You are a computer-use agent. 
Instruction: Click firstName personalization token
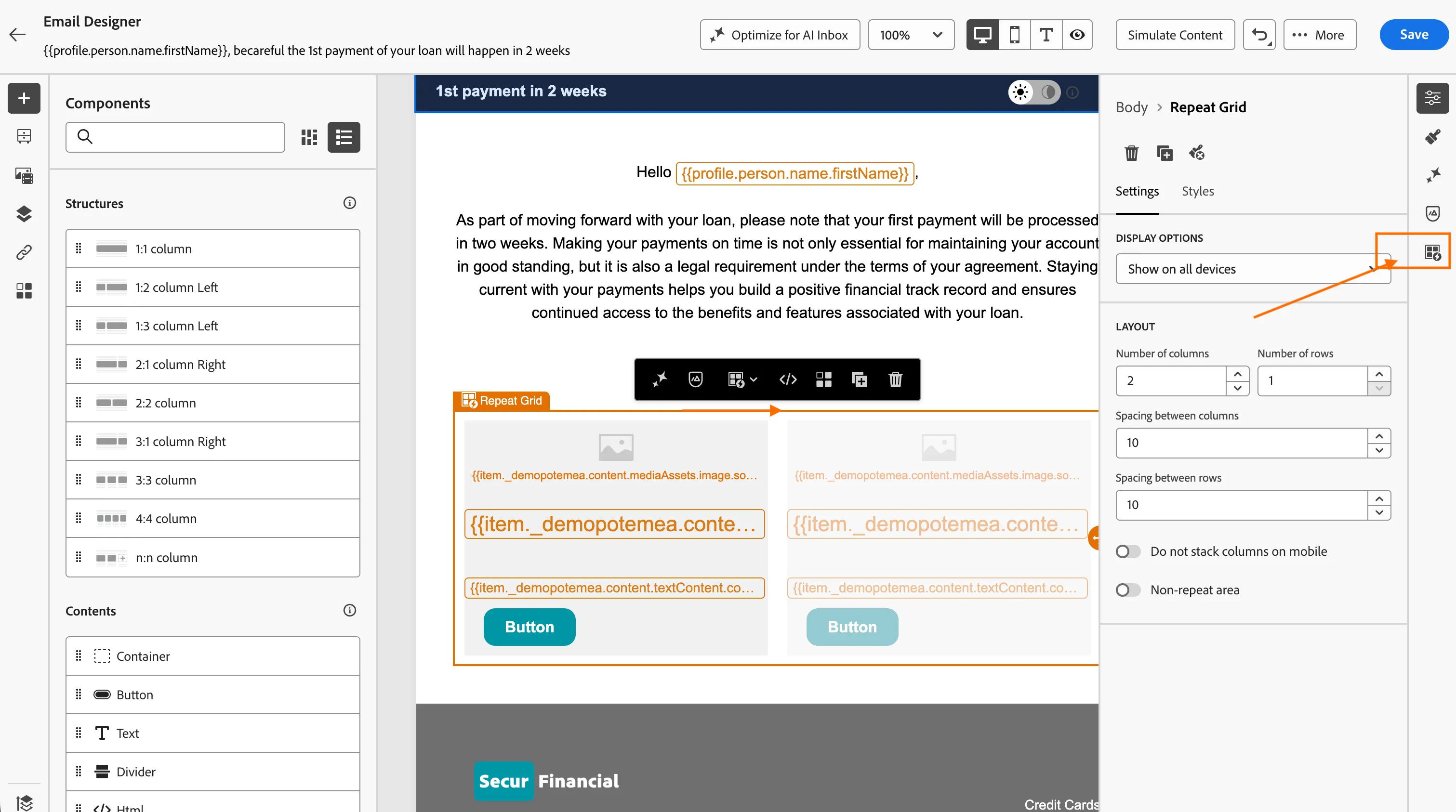(794, 173)
